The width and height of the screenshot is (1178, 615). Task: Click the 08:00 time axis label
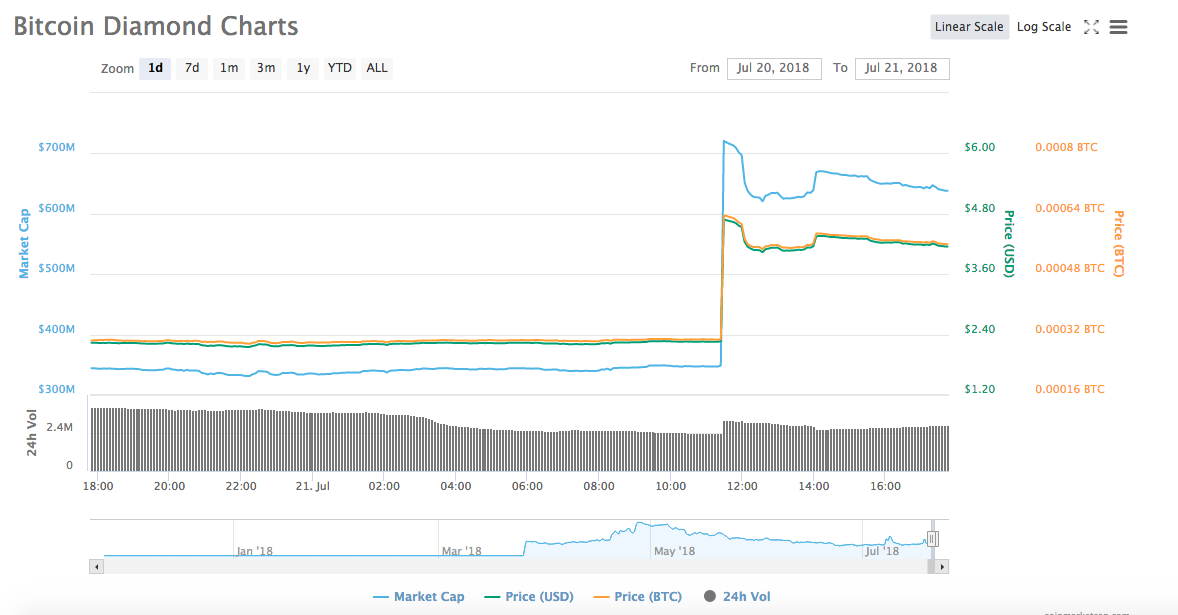(599, 486)
